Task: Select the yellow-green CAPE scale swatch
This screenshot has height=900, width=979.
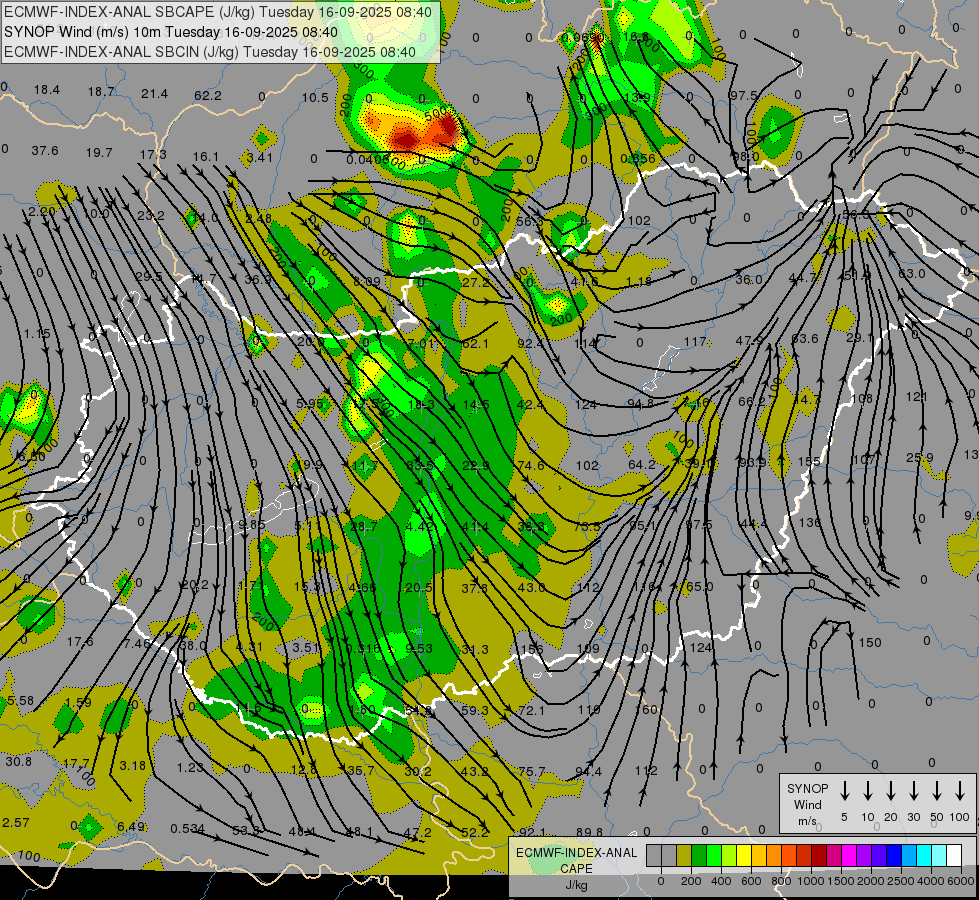Action: click(729, 855)
